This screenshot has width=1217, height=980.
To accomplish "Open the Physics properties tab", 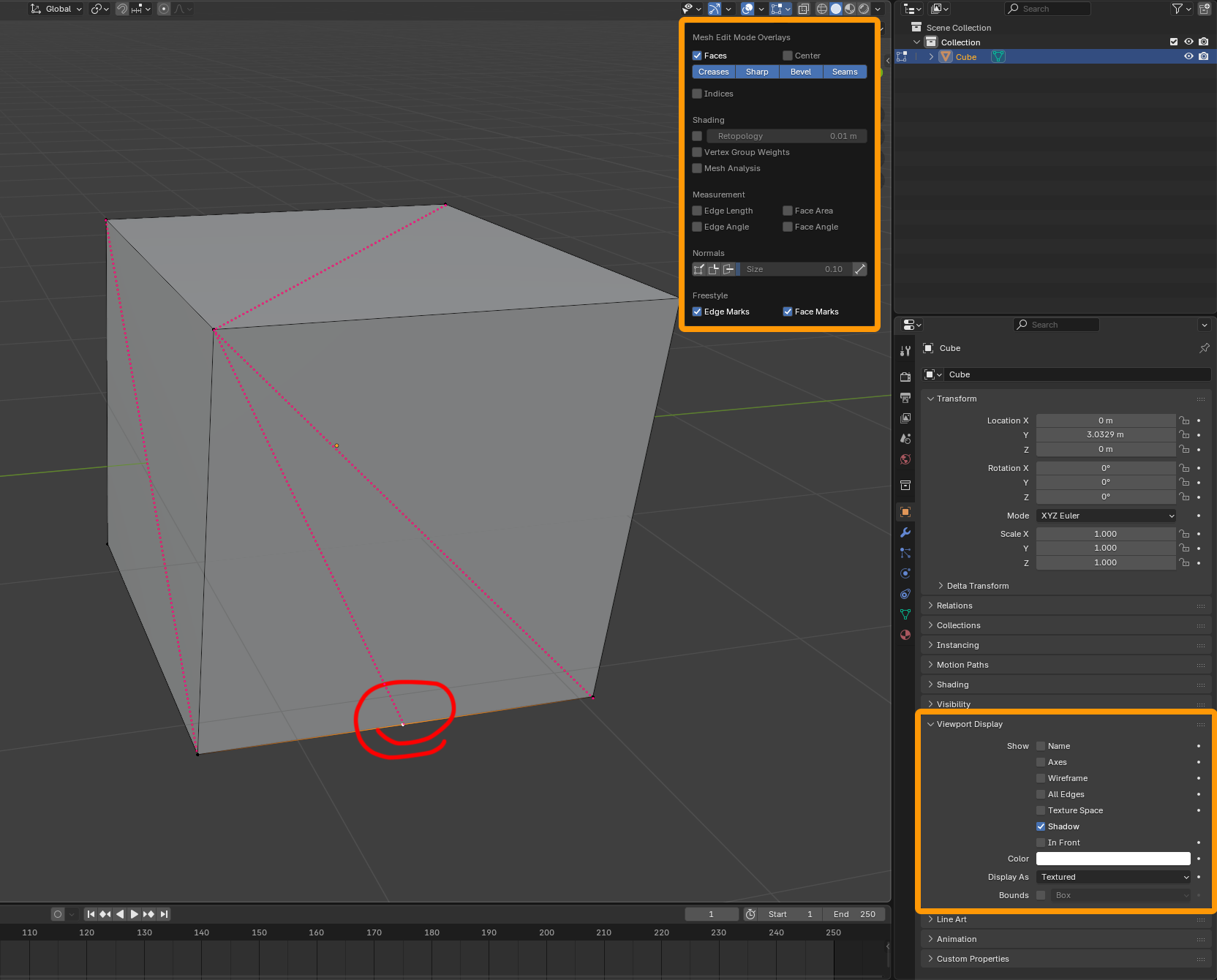I will coord(905,573).
